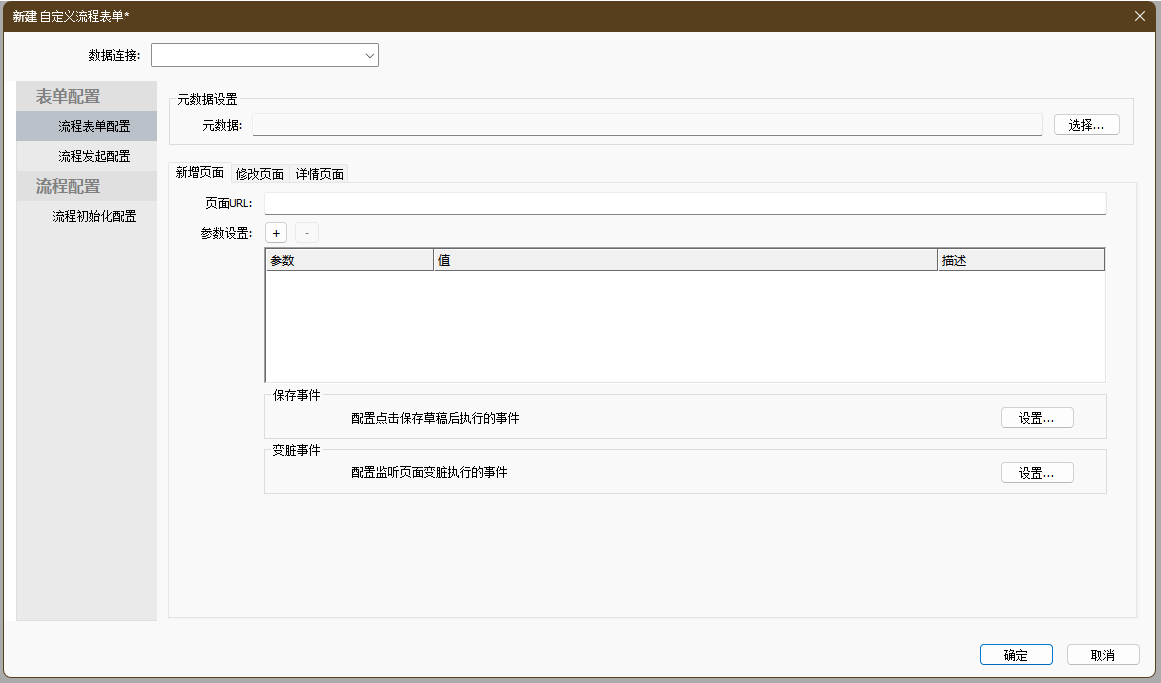Viewport: 1161px width, 683px height.
Task: Confirm with the 确定 button
Action: [x=1016, y=655]
